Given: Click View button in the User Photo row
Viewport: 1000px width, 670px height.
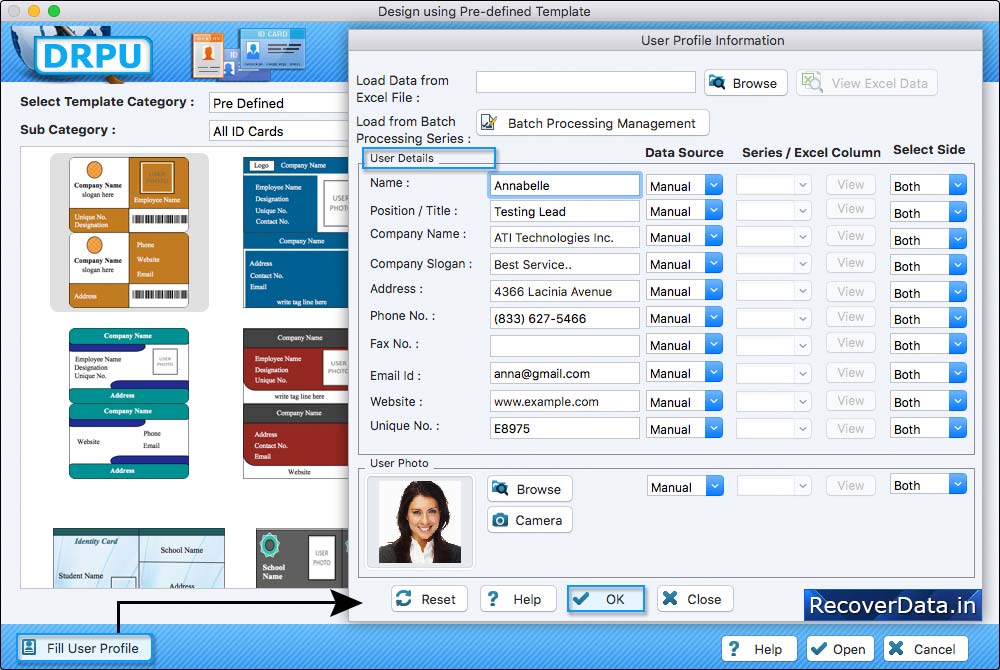Looking at the screenshot, I should [x=851, y=486].
